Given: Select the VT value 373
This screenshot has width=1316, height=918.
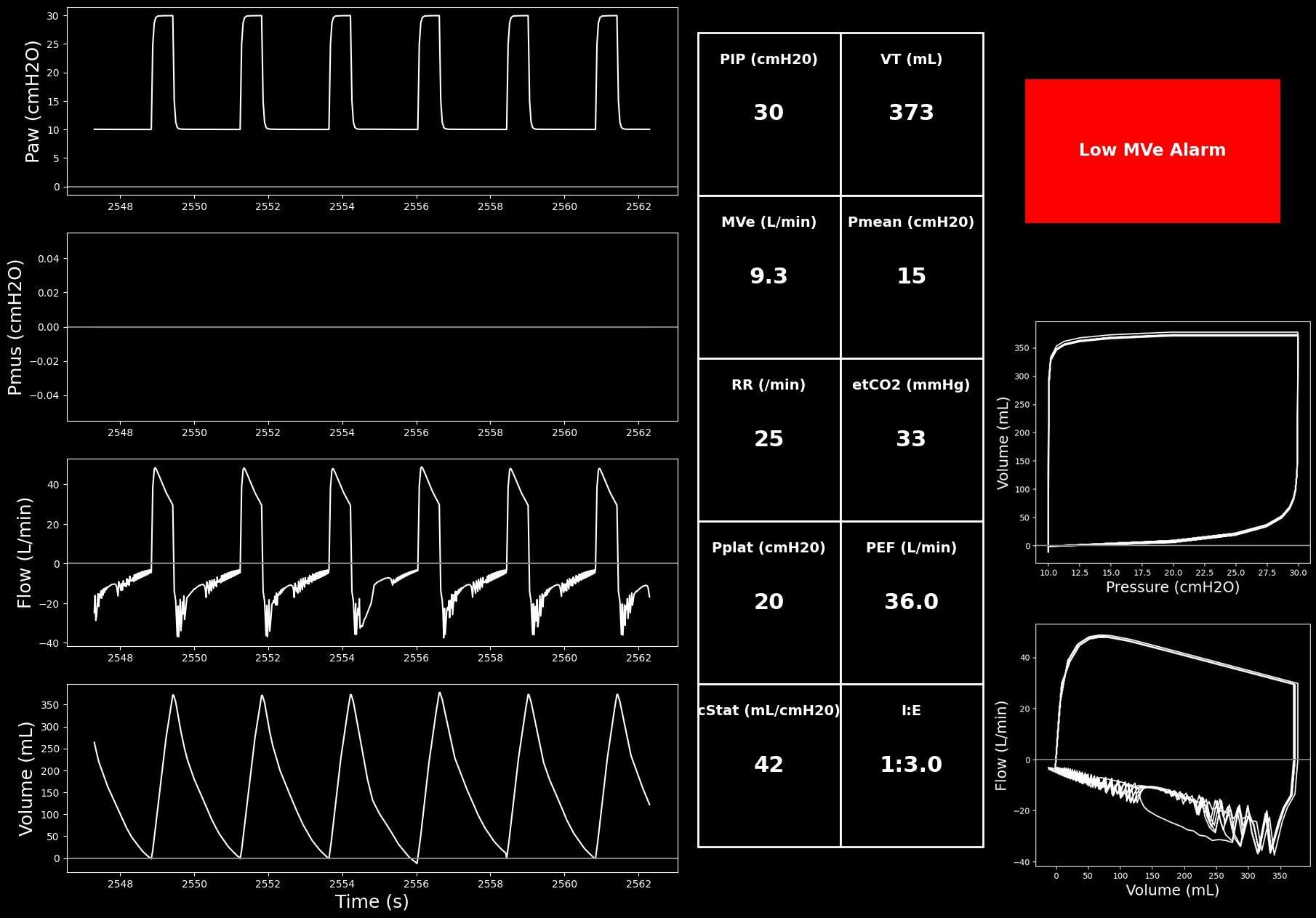Looking at the screenshot, I should 911,113.
